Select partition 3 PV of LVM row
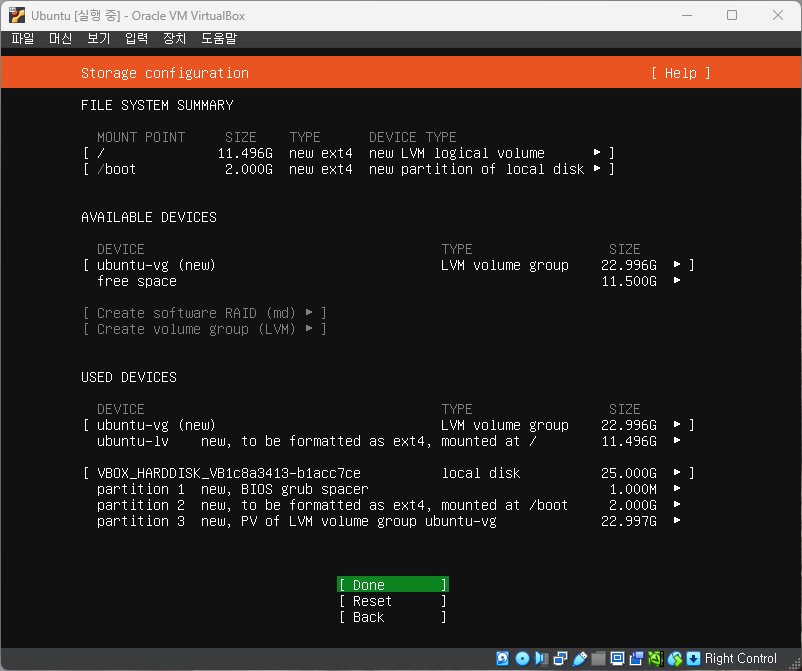The height and width of the screenshot is (671, 802). click(x=389, y=521)
